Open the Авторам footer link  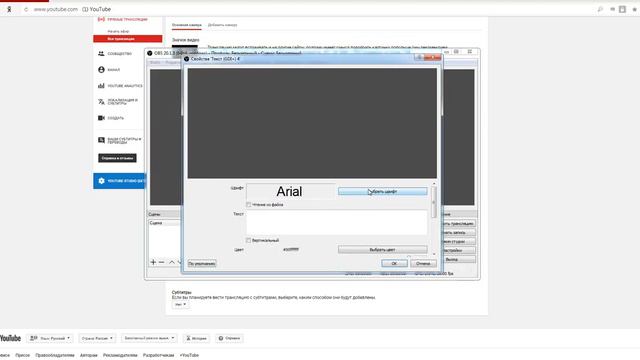click(x=89, y=355)
